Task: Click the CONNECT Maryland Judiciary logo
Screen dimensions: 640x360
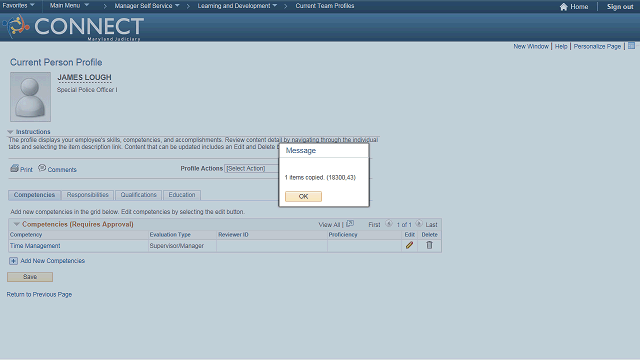Action: [x=73, y=27]
